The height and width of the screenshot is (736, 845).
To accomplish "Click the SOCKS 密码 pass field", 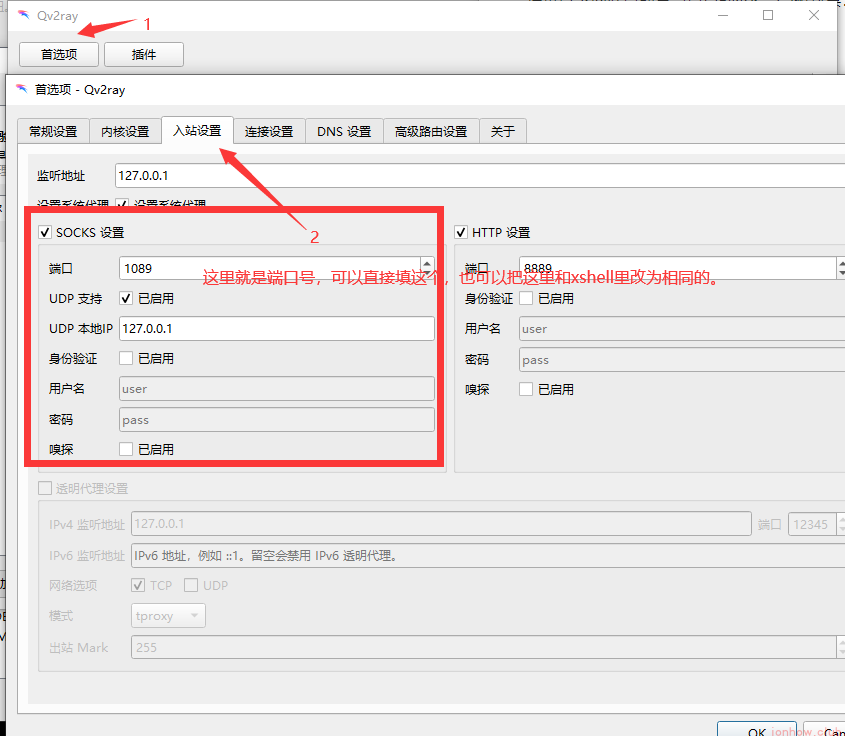I will coord(276,420).
